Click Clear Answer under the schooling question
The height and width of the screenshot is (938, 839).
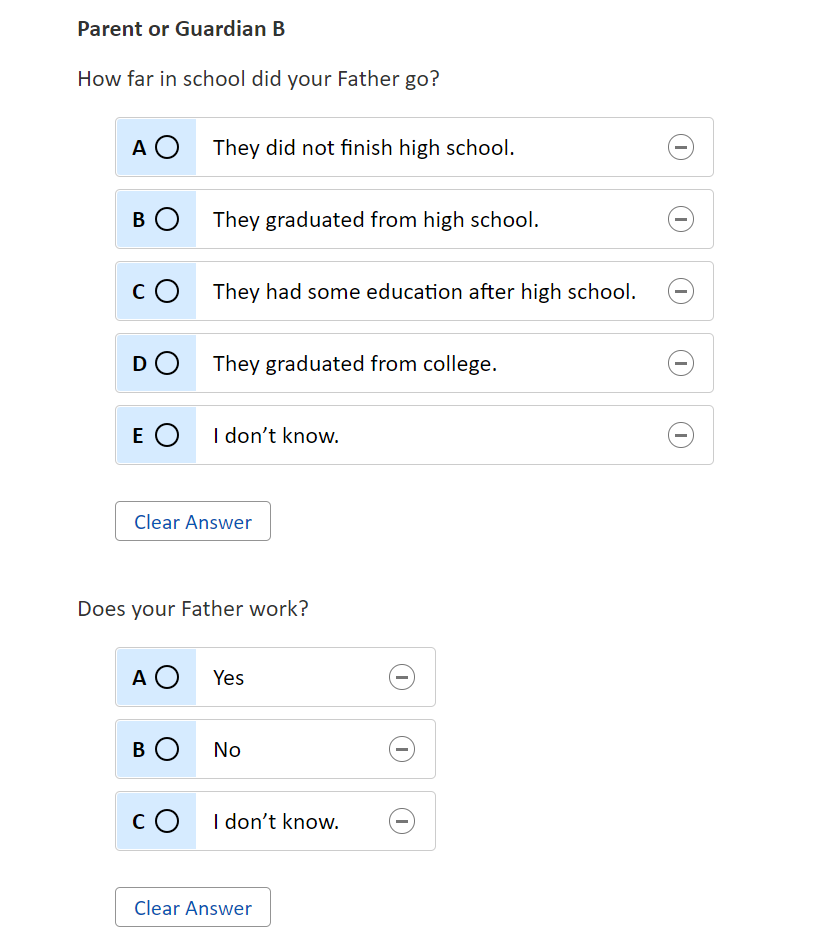pos(193,522)
